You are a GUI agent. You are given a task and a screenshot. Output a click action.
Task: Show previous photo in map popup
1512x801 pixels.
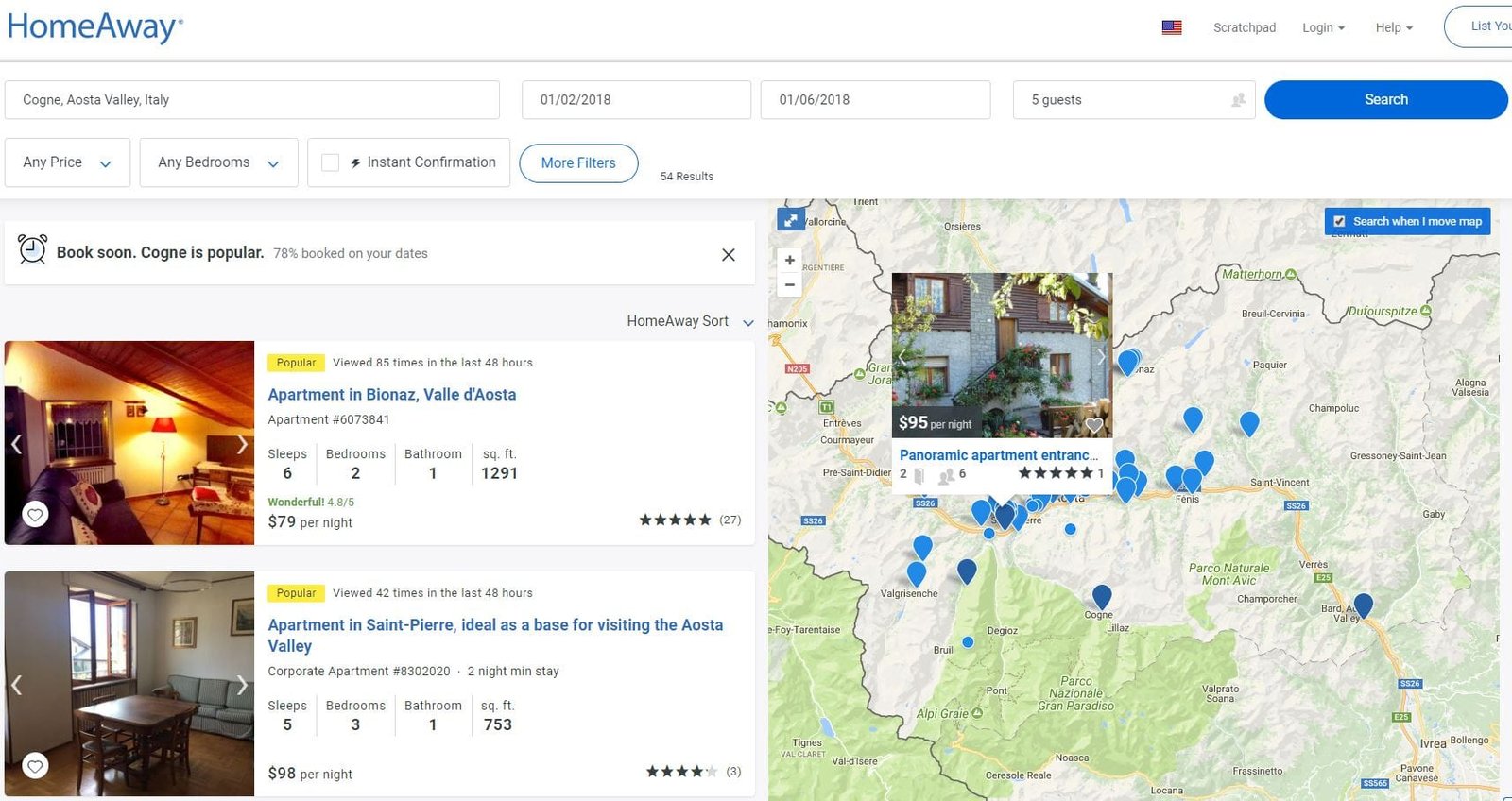902,357
